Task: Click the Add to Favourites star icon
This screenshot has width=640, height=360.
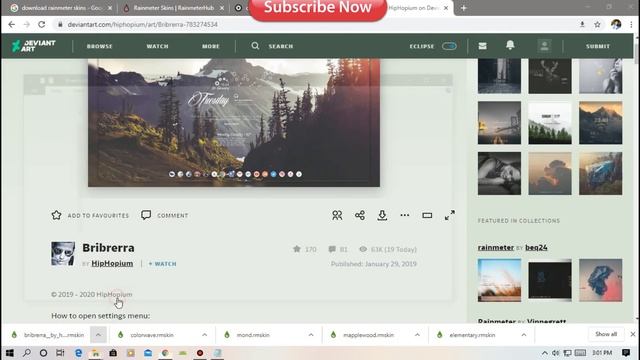Action: click(x=56, y=215)
